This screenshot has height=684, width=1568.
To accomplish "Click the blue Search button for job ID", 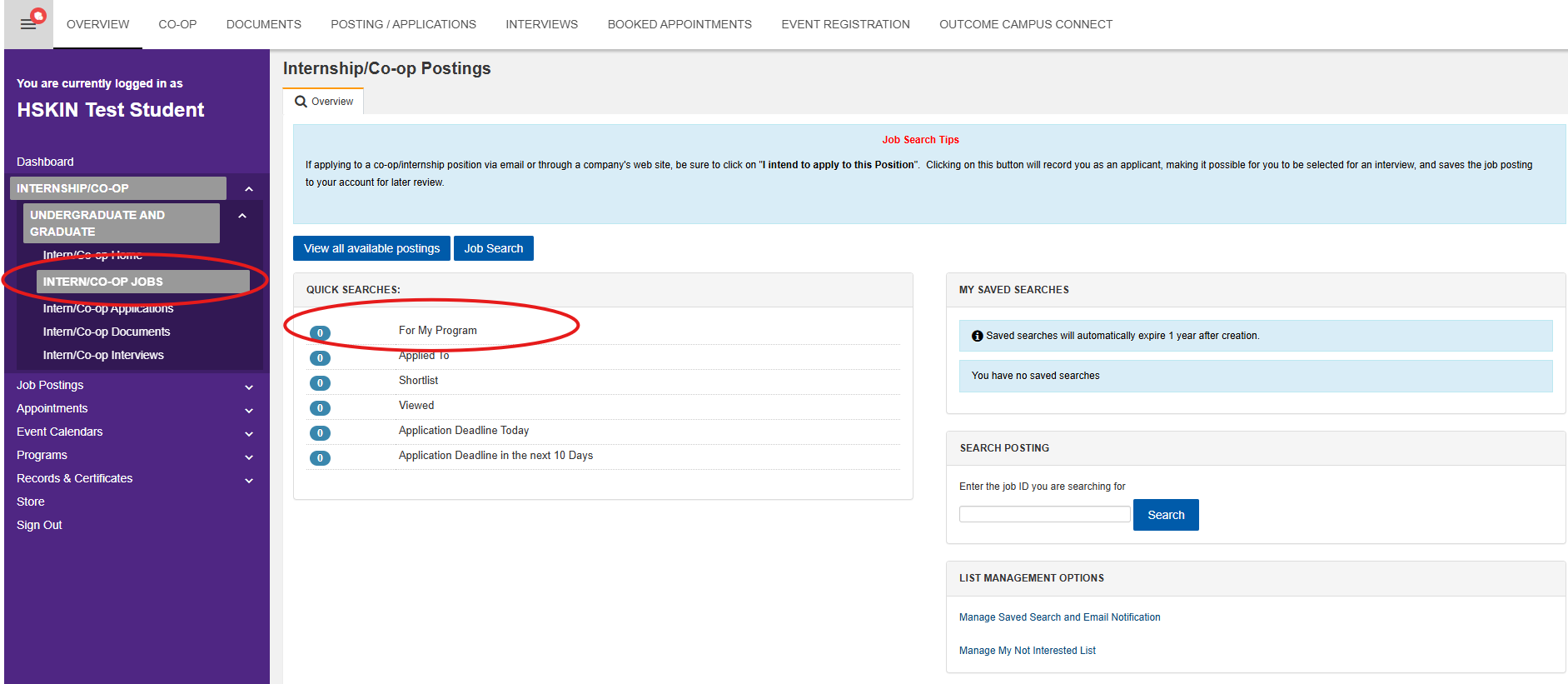I will [x=1165, y=515].
